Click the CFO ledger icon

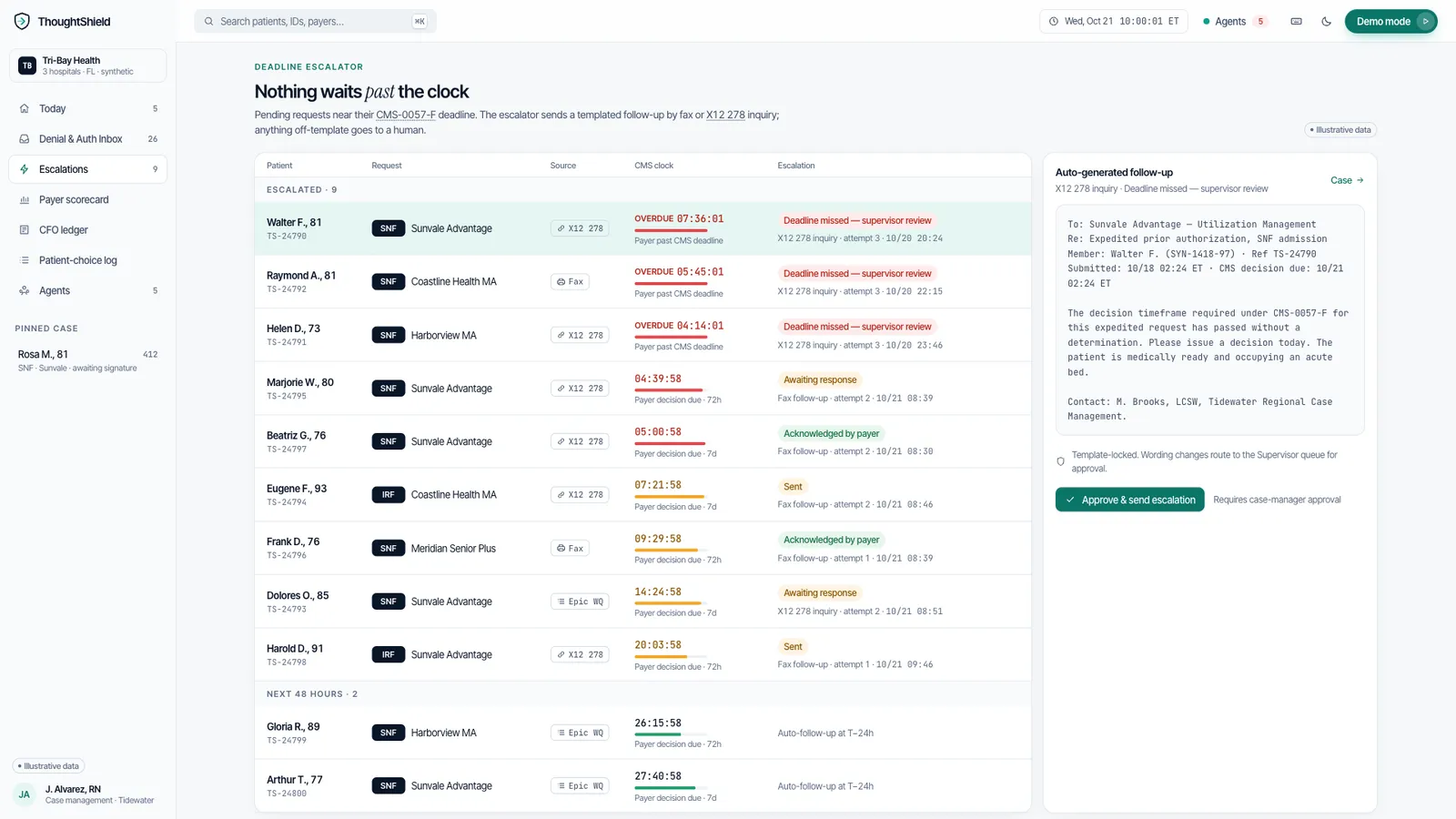(25, 230)
